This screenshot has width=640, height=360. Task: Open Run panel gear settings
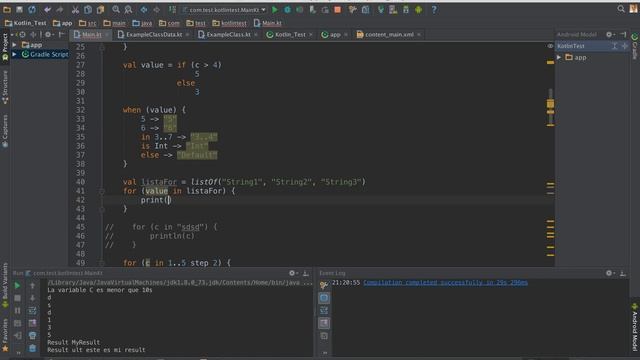292,273
